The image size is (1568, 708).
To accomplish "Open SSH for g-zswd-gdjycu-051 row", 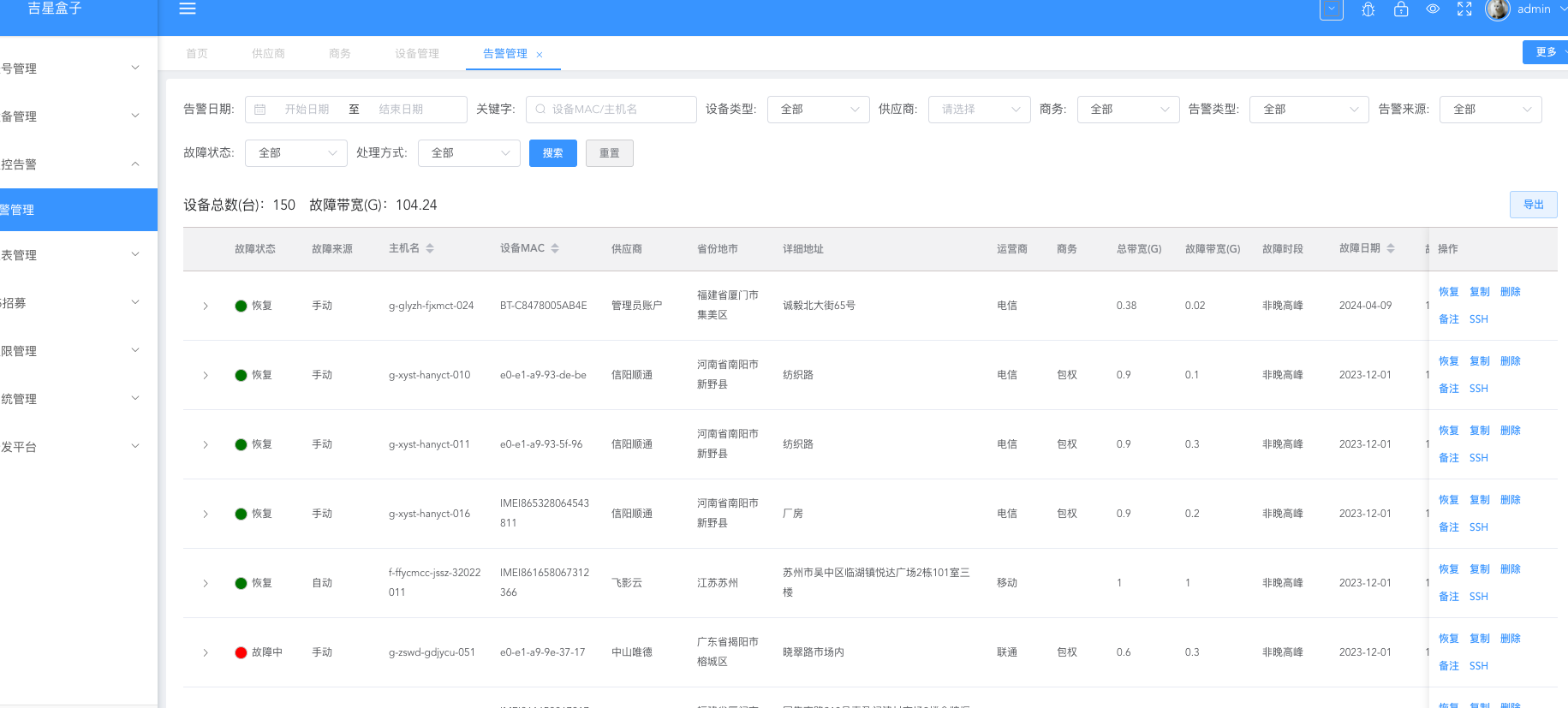I will pyautogui.click(x=1479, y=666).
